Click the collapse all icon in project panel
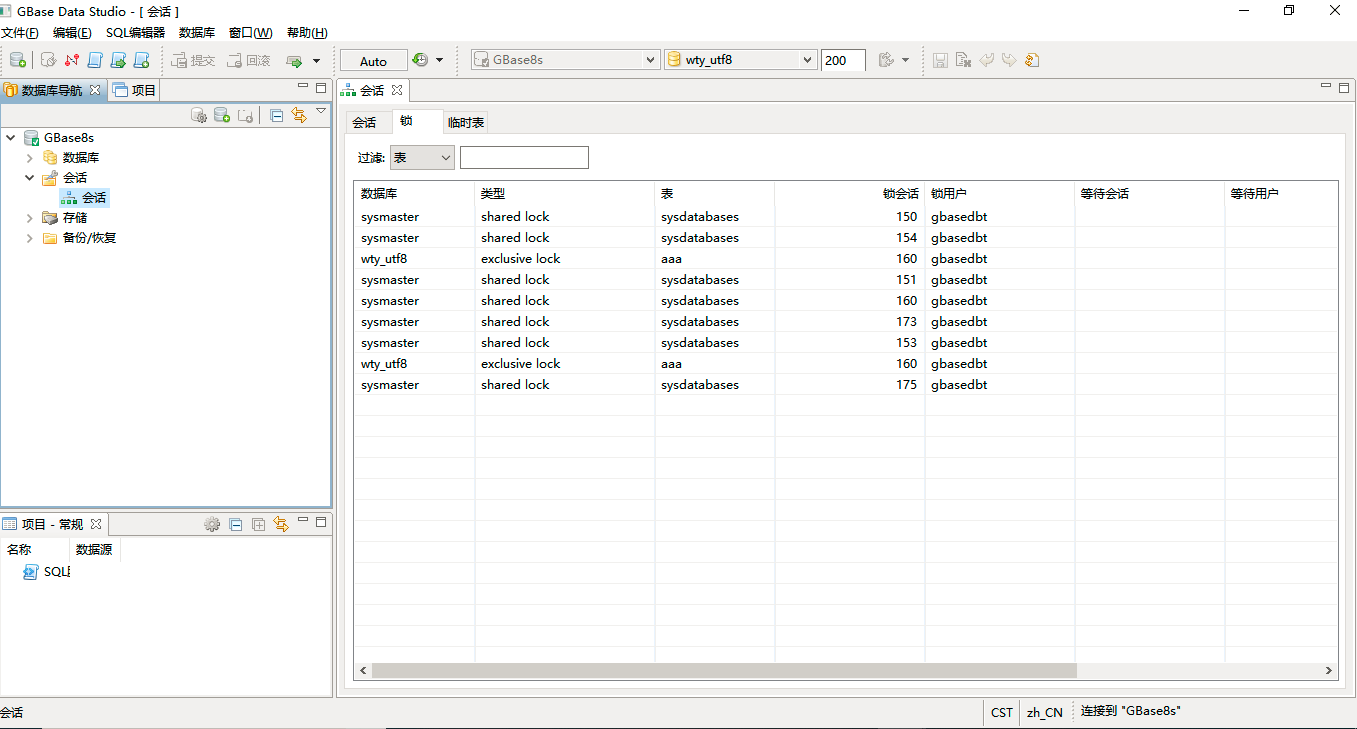Screen dimensions: 1357x729 236,524
